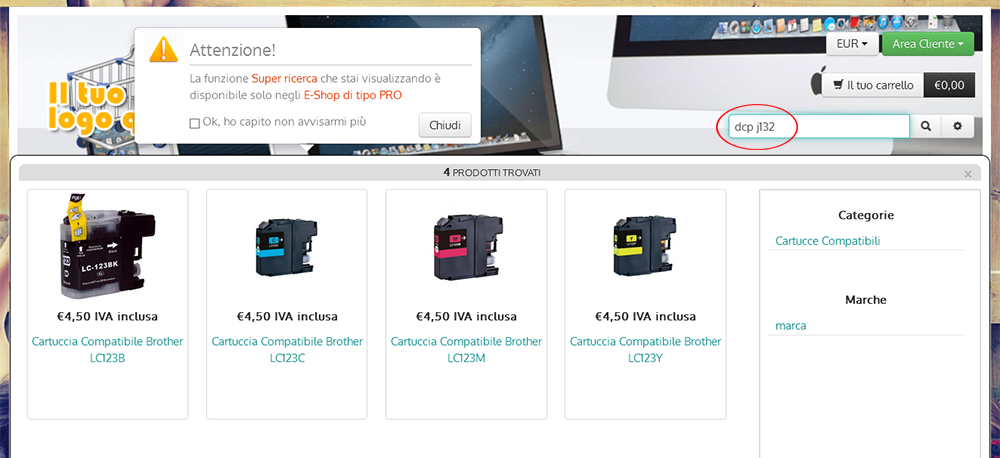Open Cartuccia Compatibile Brother LC123B link
The height and width of the screenshot is (458, 1000).
107,350
